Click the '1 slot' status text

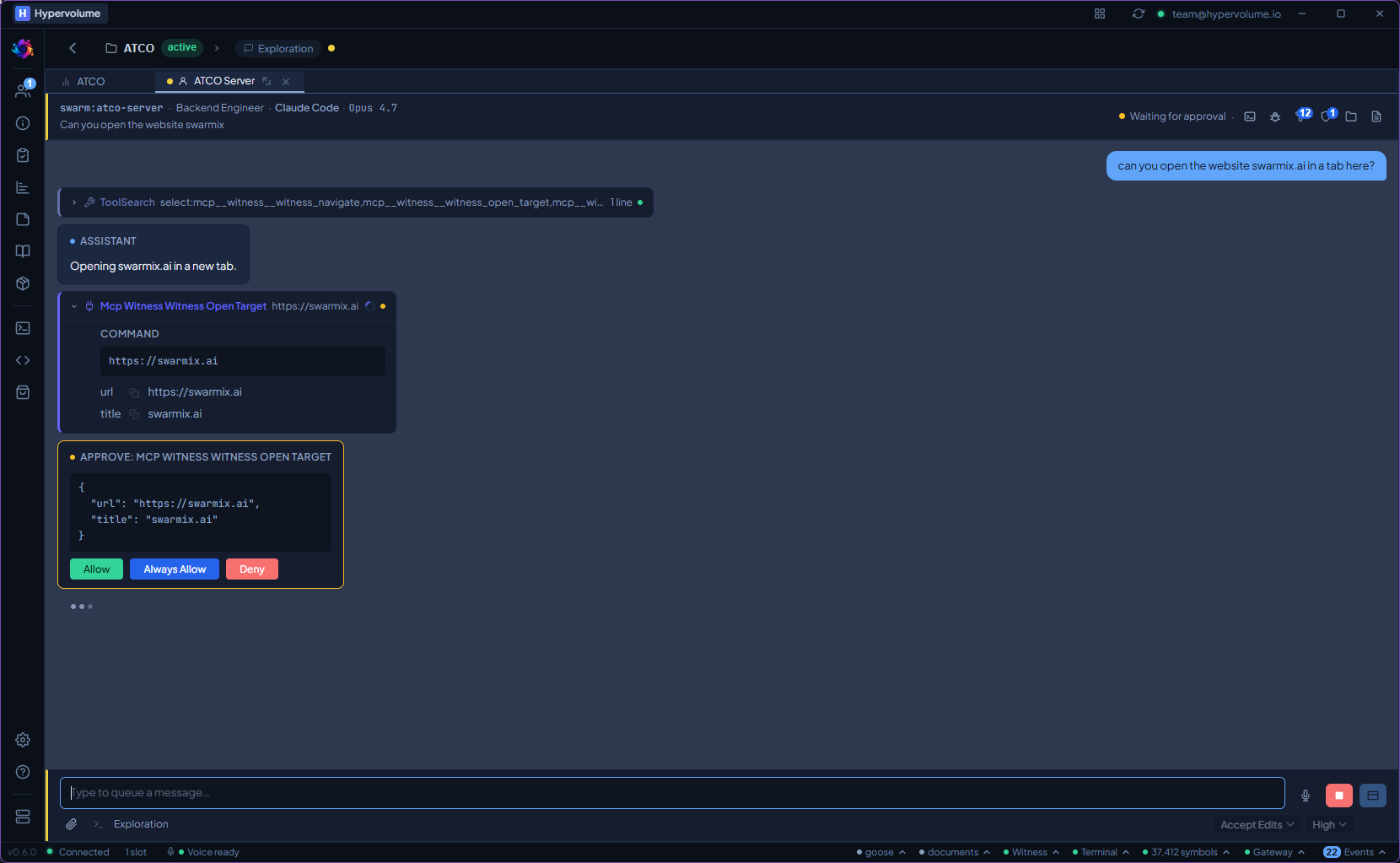136,852
